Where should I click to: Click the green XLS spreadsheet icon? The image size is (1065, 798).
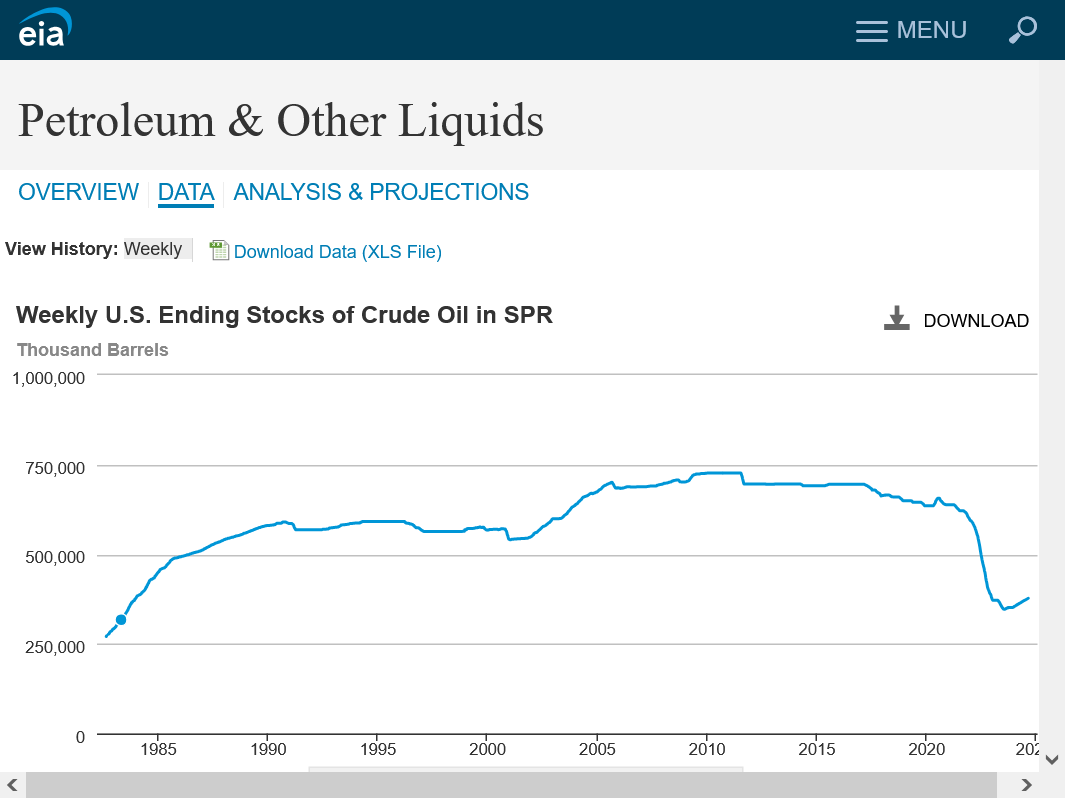click(219, 251)
